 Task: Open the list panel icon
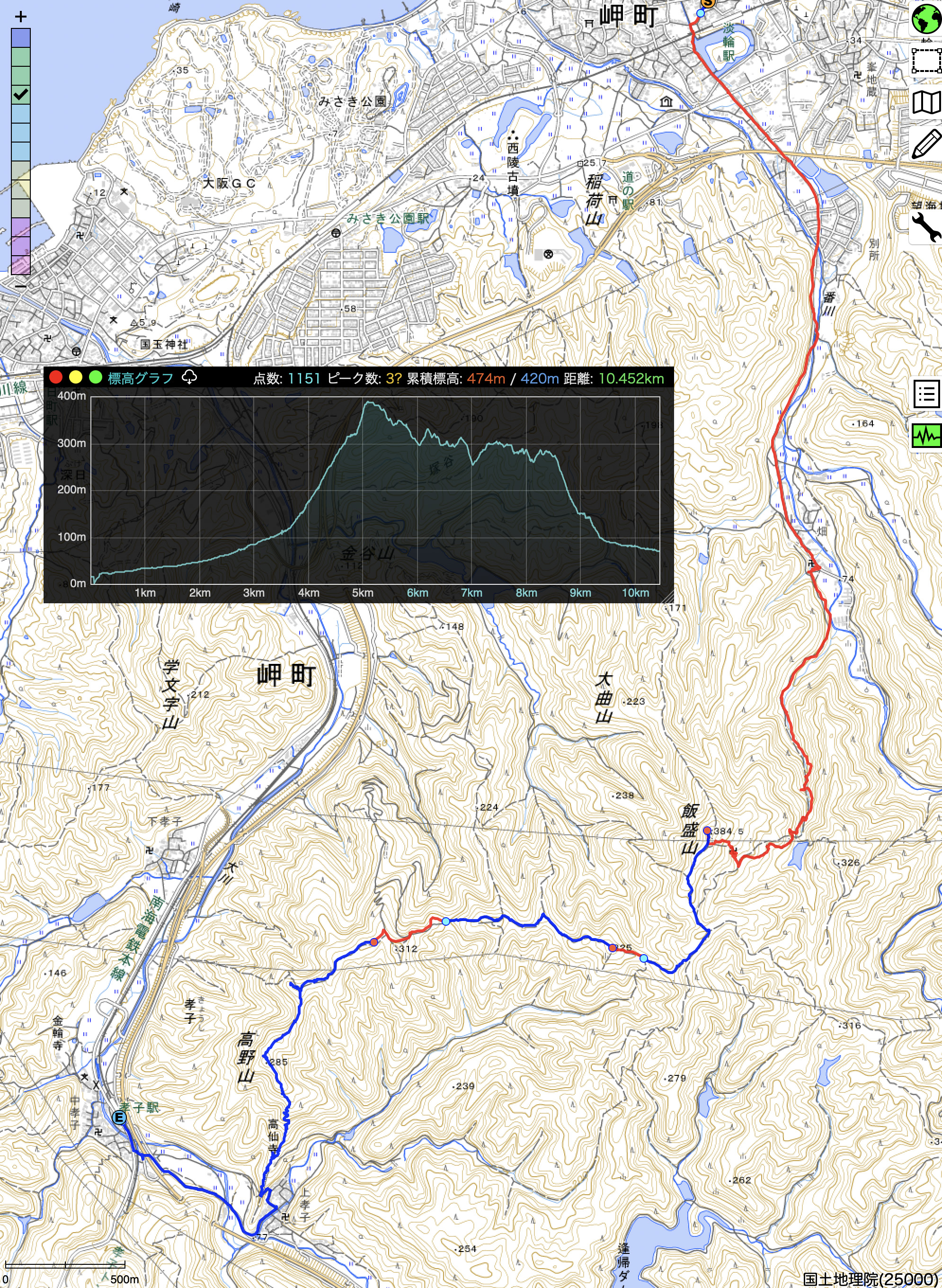(x=926, y=394)
